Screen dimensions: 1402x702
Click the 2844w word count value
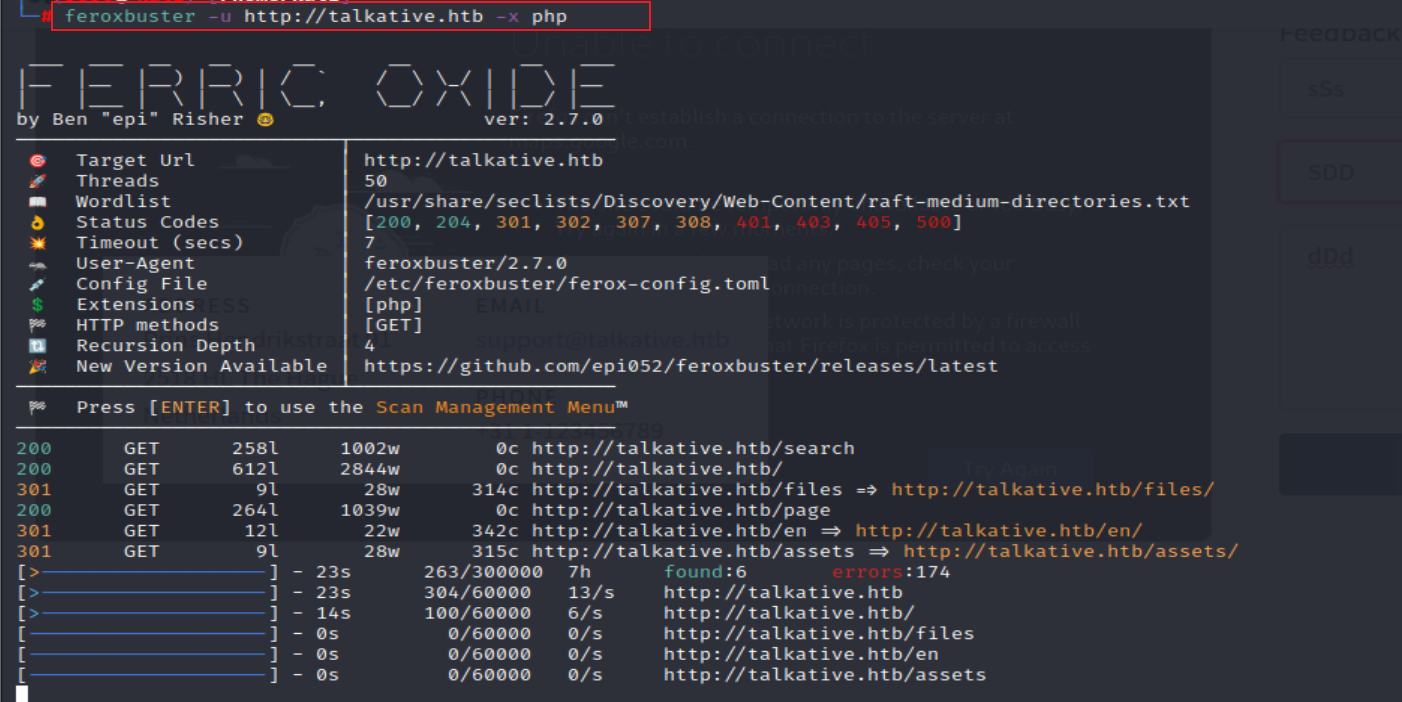click(369, 469)
